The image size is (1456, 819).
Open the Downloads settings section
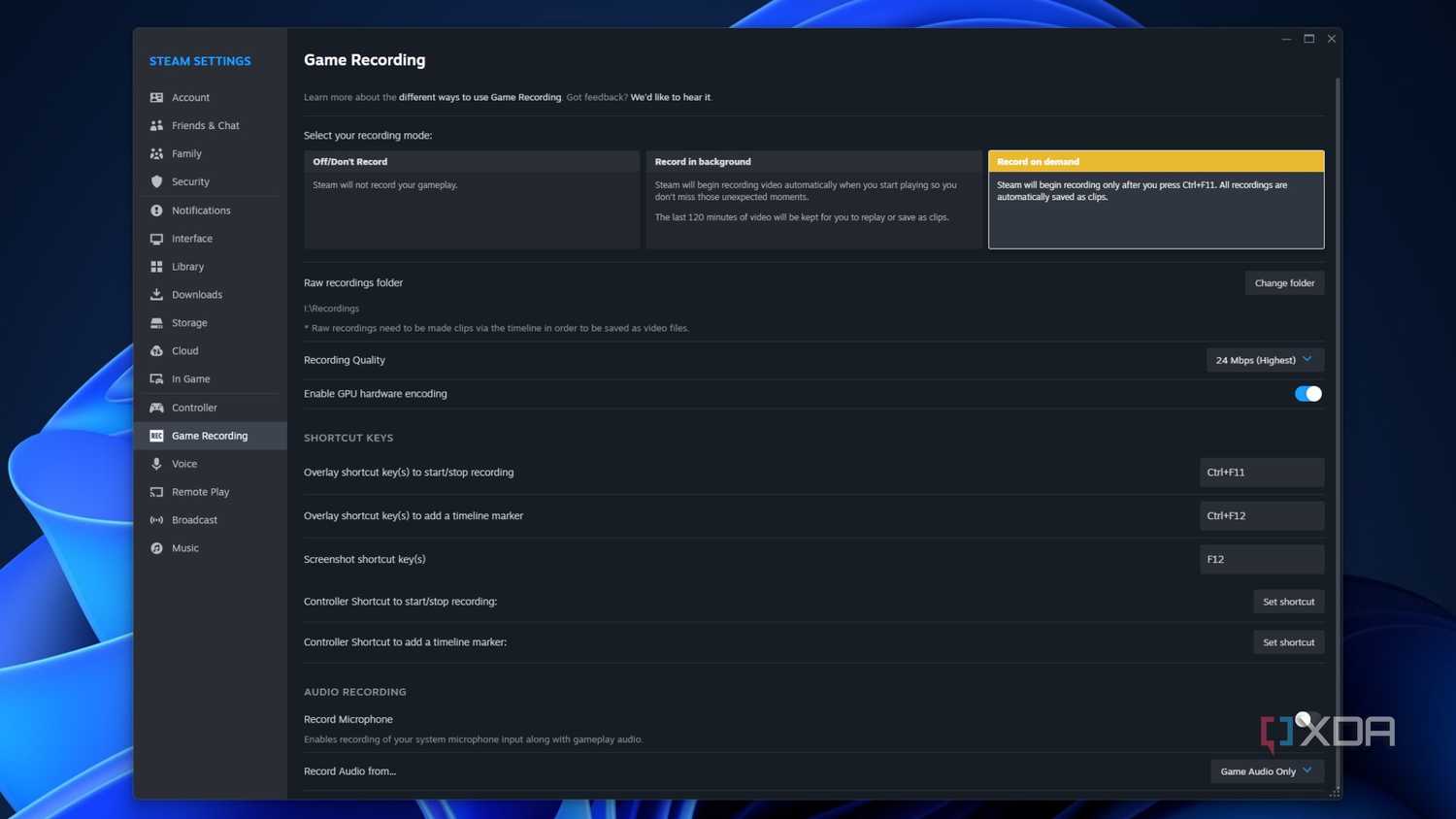coord(211,295)
